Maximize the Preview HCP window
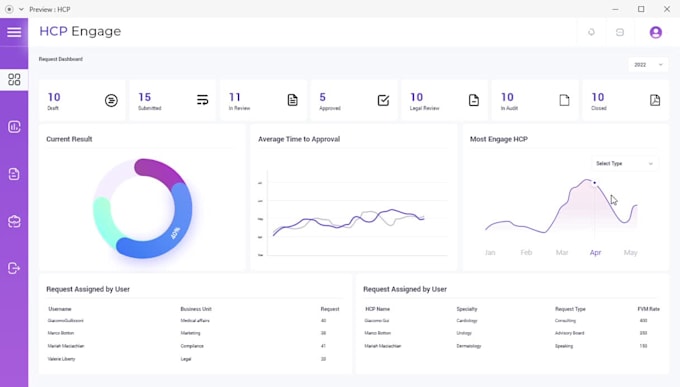 [x=641, y=9]
